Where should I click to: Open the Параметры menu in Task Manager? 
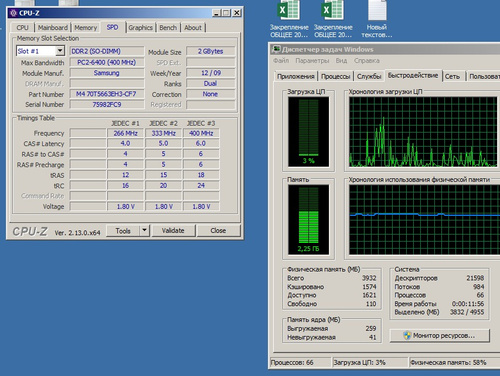(312, 61)
